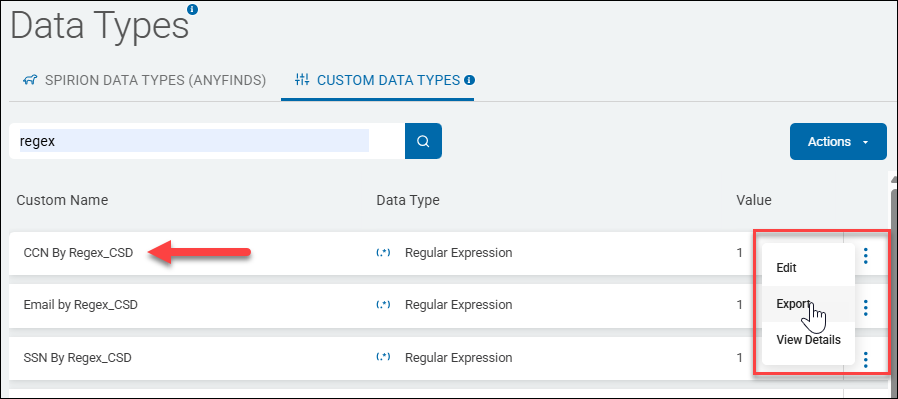Click the search field containing regex
898x399 pixels.
point(207,141)
